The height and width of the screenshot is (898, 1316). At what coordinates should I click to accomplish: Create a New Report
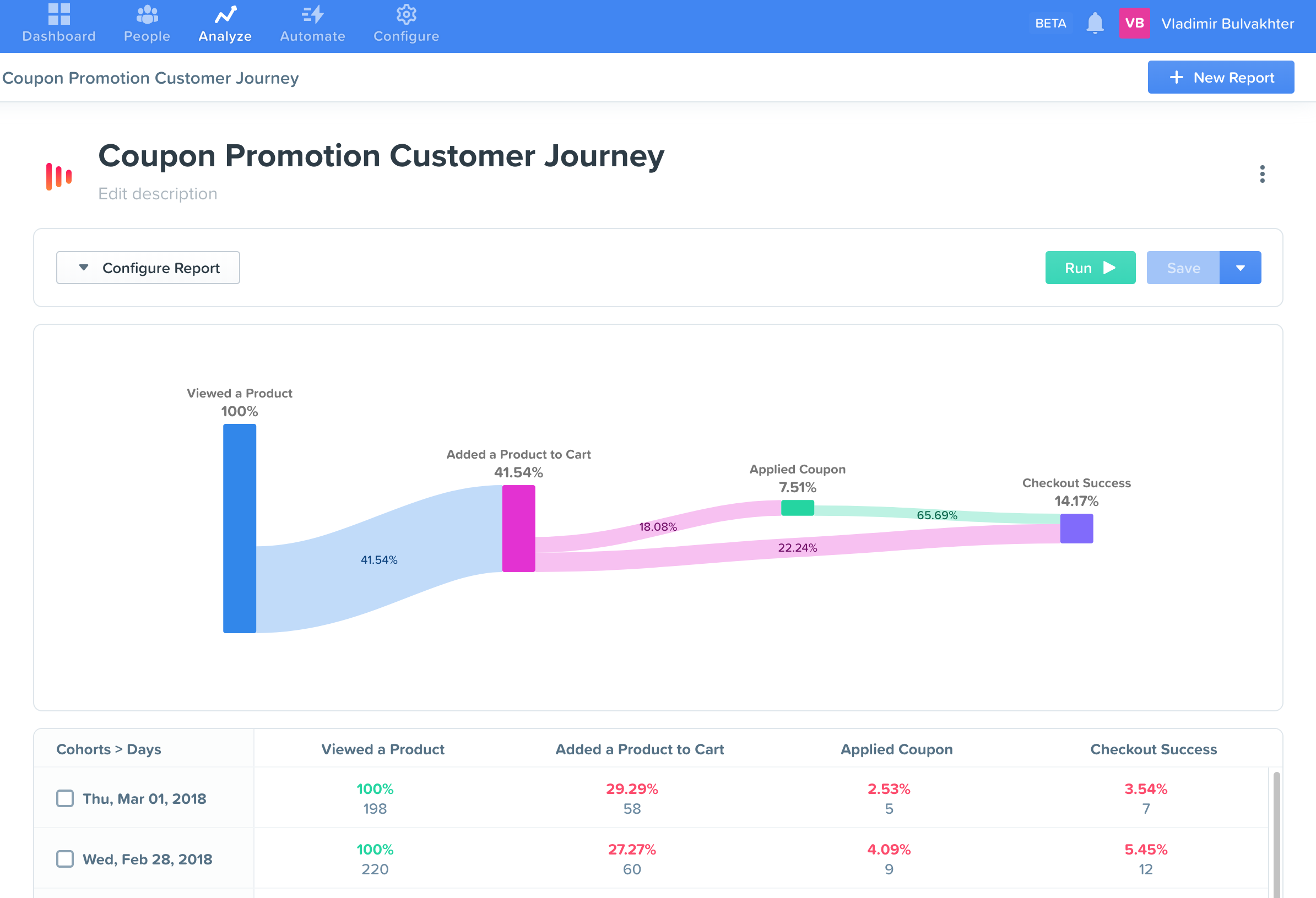click(x=1220, y=77)
